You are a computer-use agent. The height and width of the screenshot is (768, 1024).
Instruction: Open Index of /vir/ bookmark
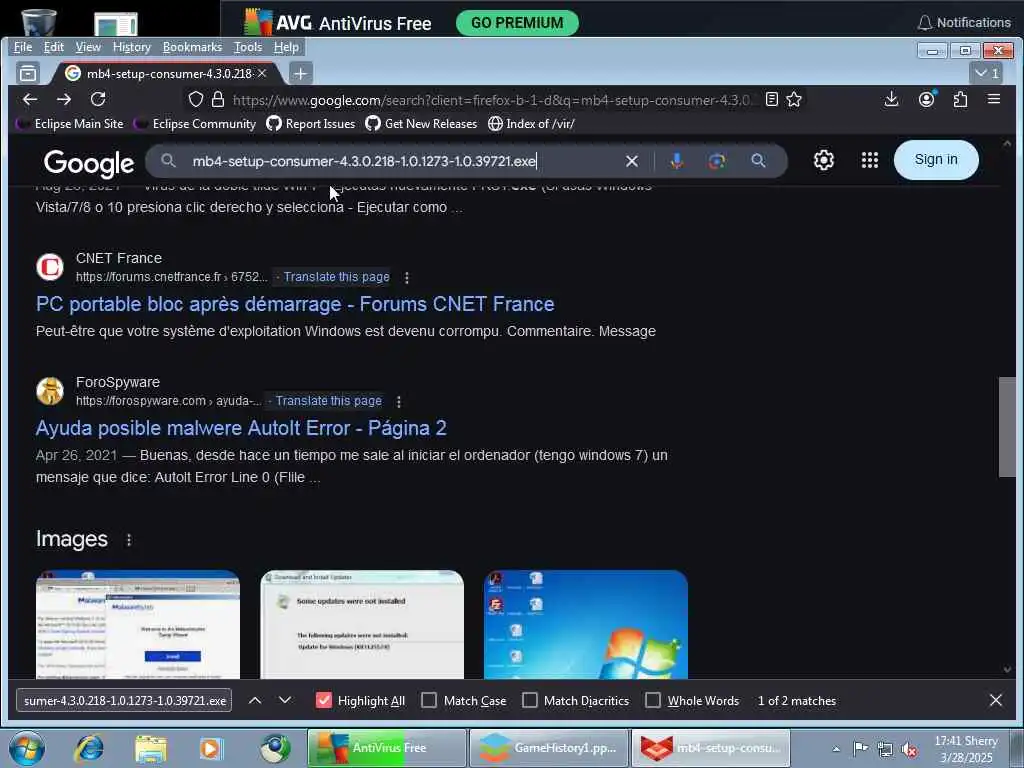tap(531, 124)
